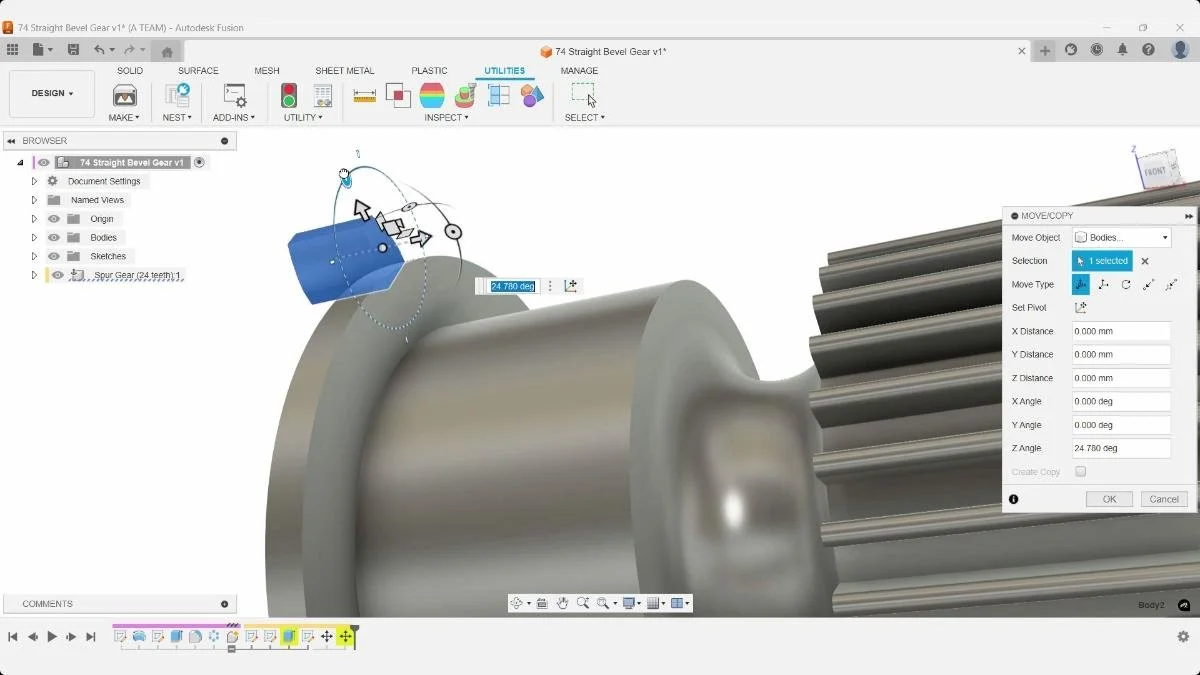The image size is (1200, 675).
Task: Open the INSPECT dropdown menu
Action: [x=445, y=117]
